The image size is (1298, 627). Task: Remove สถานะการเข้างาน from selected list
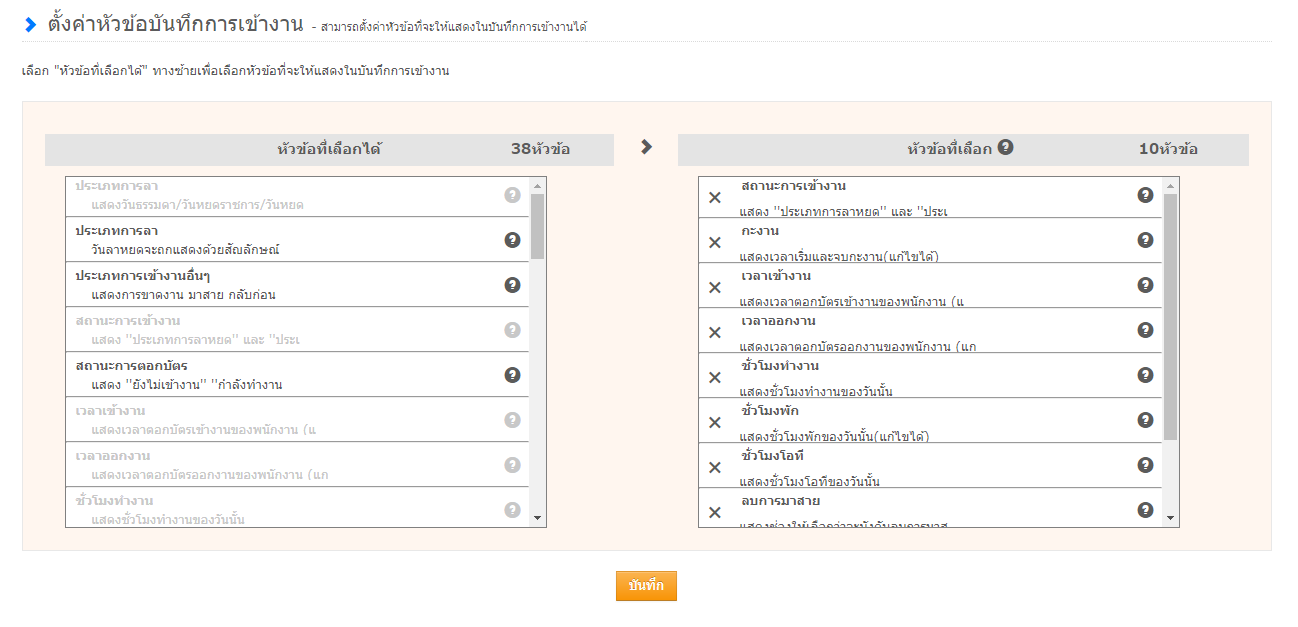(x=715, y=197)
